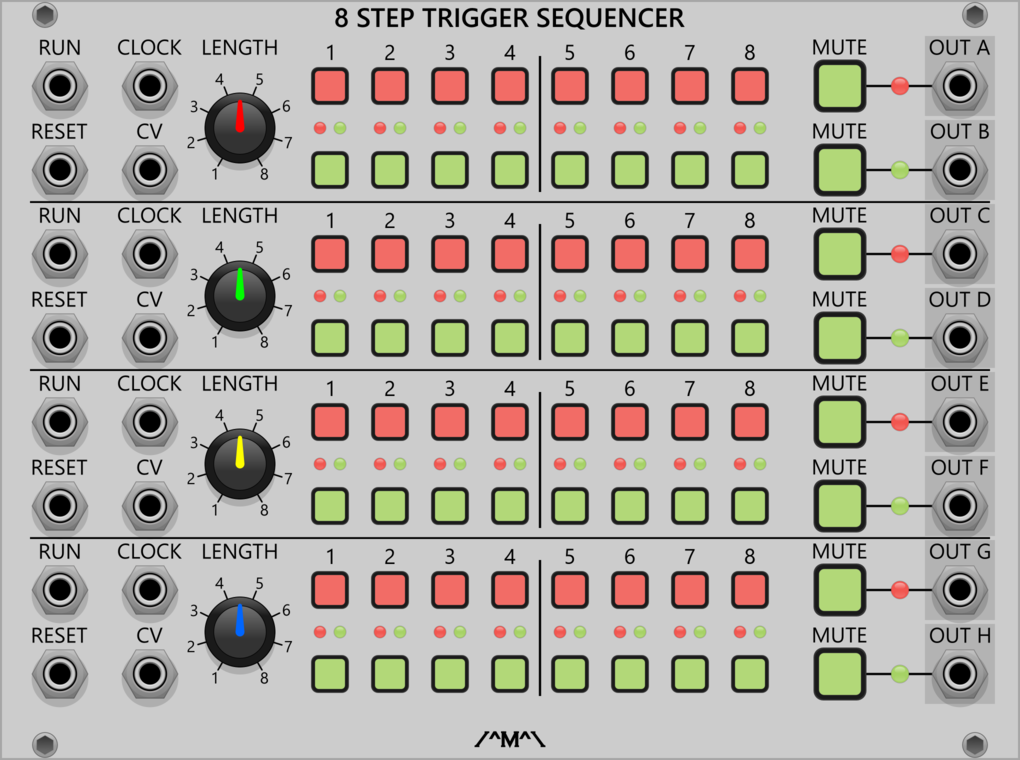This screenshot has height=760, width=1020.
Task: Enable green step 8 button for OUT F
Action: 749,506
